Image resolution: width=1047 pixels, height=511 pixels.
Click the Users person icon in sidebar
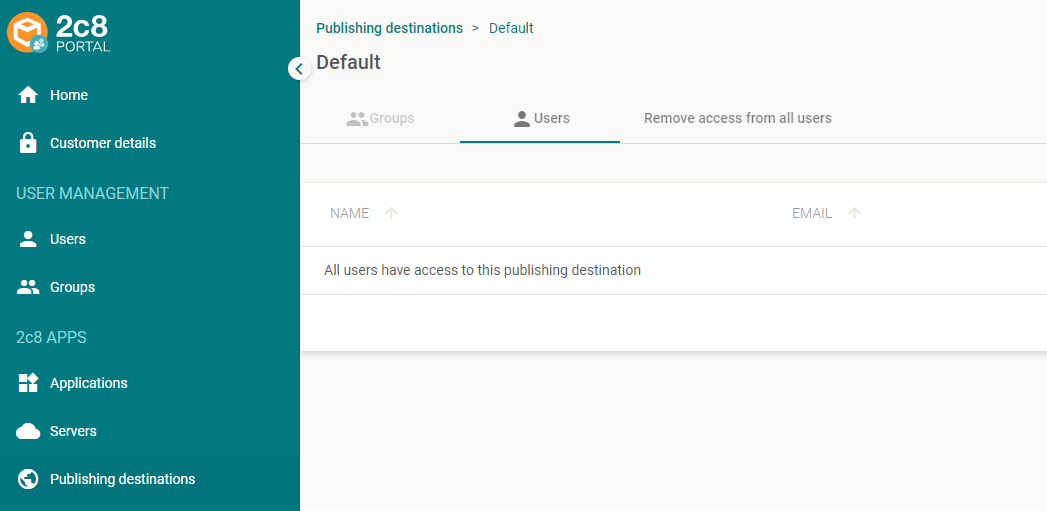pos(28,239)
